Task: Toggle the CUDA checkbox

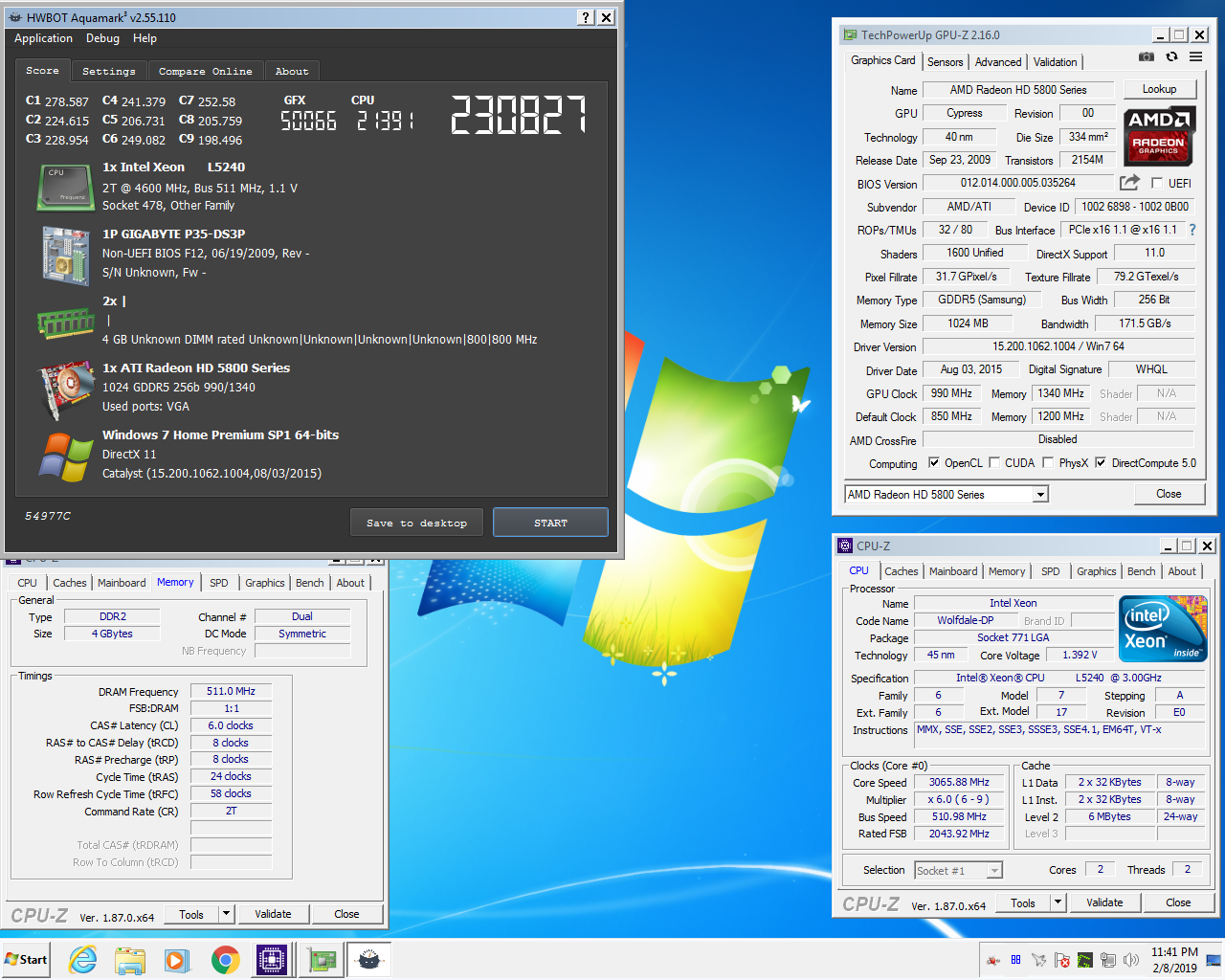Action: pyautogui.click(x=994, y=462)
